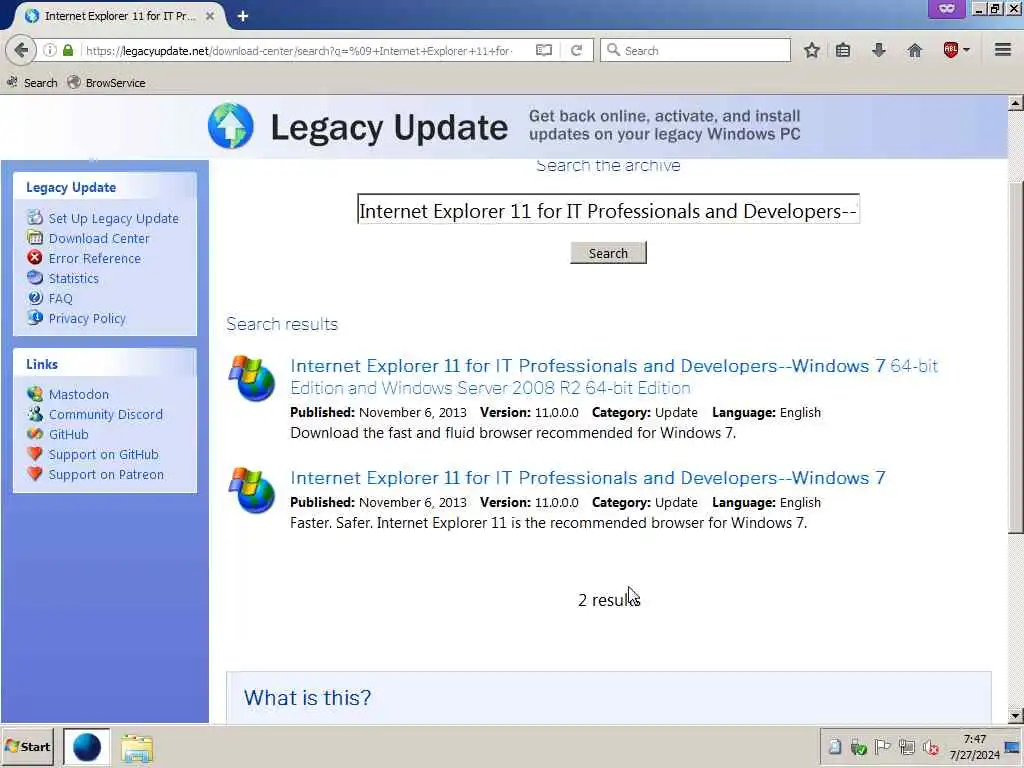Go back using the browser back arrow

pos(21,50)
